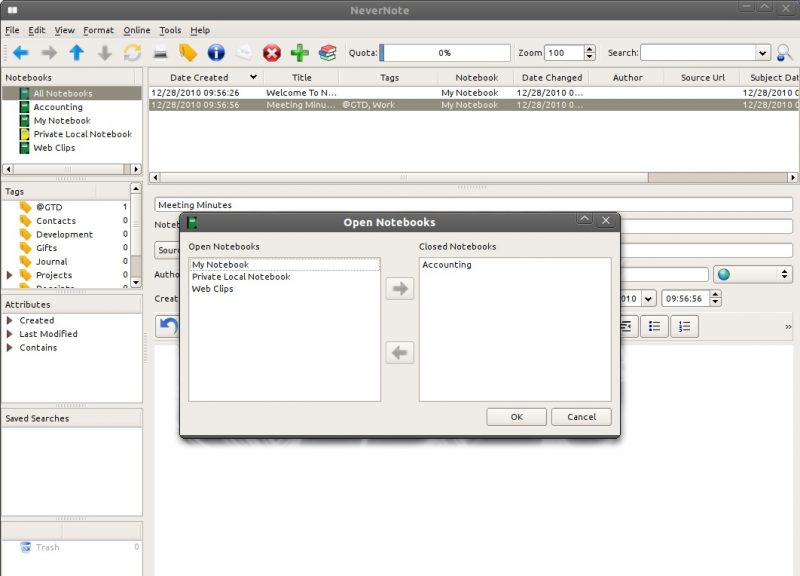This screenshot has width=800, height=576.
Task: Expand the Projects tag tree
Action: click(x=9, y=275)
